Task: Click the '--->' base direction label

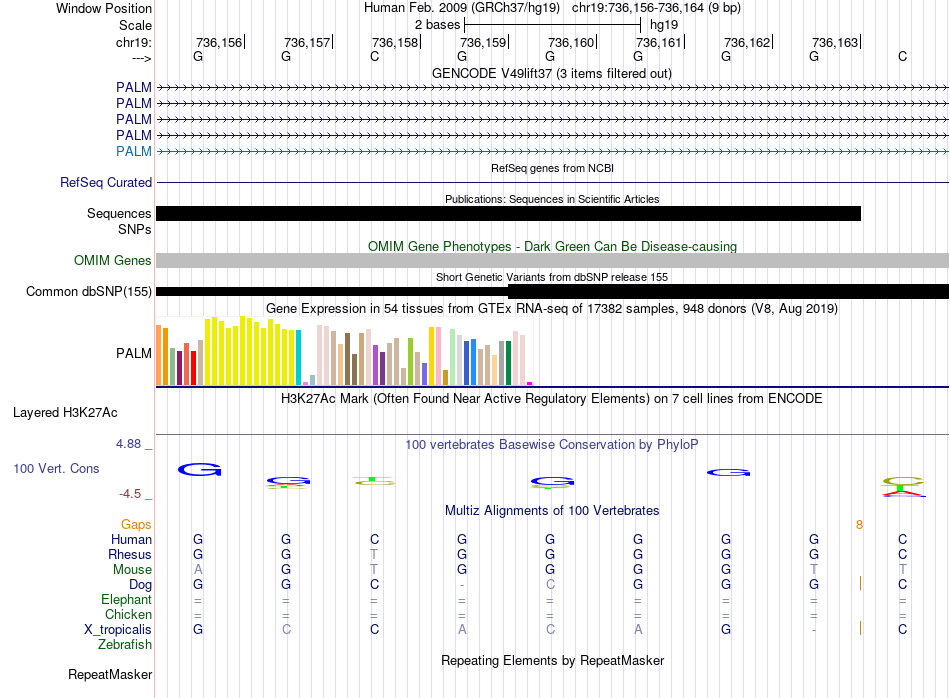Action: tap(141, 58)
